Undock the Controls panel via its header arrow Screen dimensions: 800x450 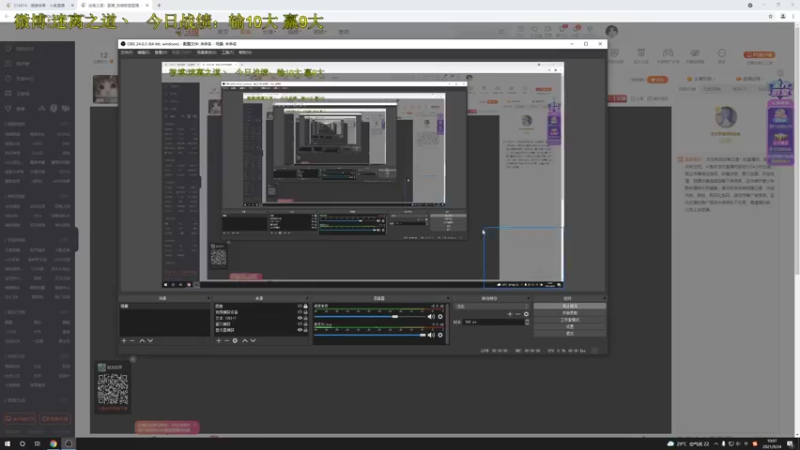tap(604, 298)
